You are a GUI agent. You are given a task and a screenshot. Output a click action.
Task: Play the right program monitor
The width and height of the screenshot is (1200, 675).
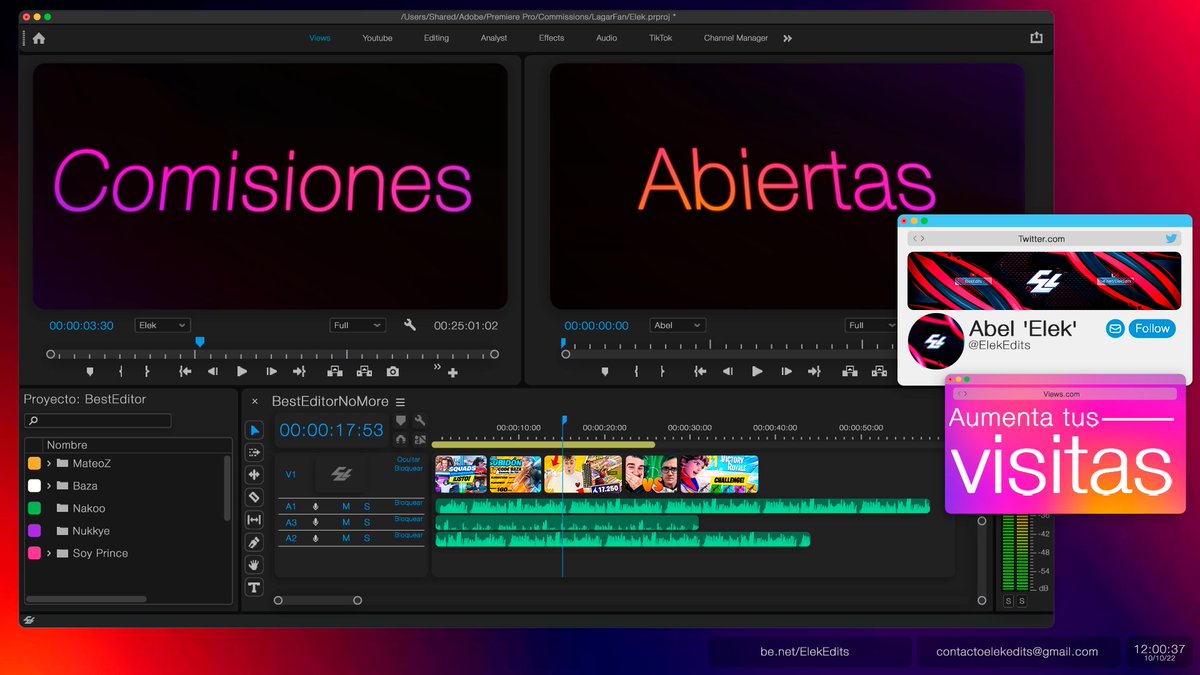tap(757, 371)
